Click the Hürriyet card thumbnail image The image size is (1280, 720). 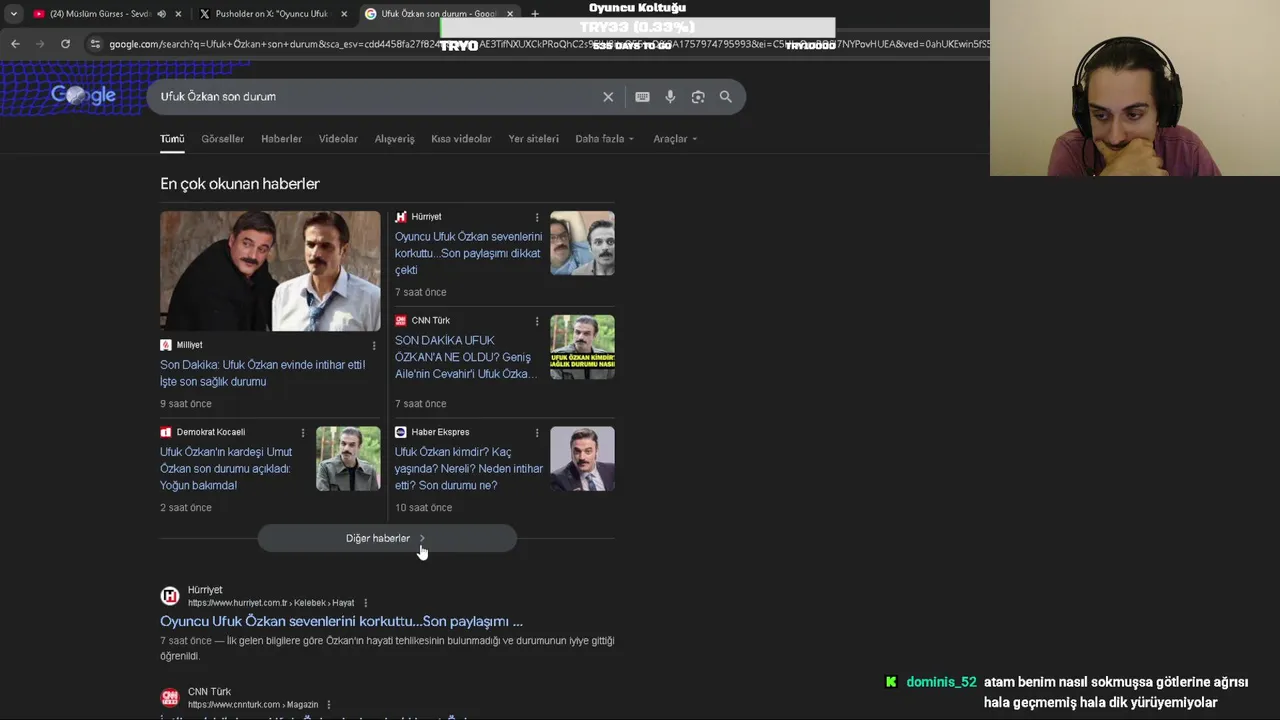pyautogui.click(x=582, y=243)
